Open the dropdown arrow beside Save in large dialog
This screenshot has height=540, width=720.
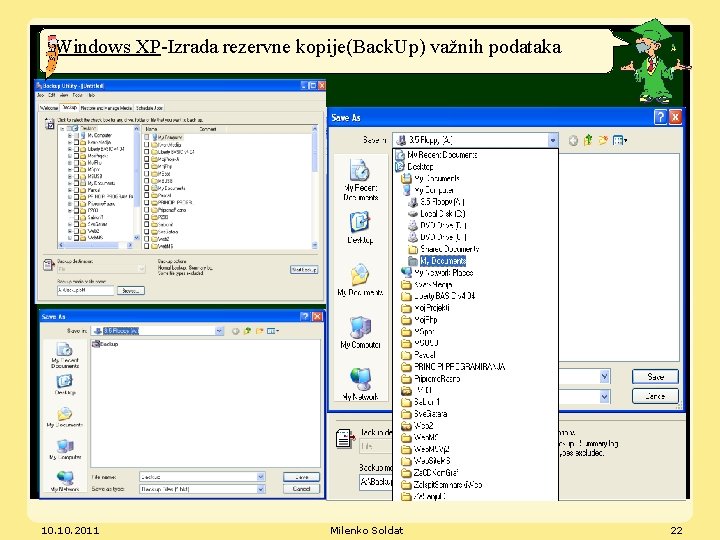[x=605, y=377]
